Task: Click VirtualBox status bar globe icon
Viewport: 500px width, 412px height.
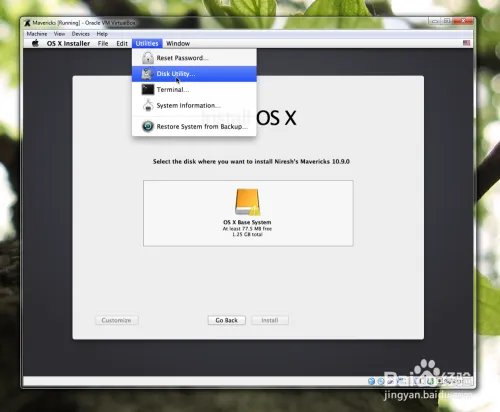Action: coord(371,381)
